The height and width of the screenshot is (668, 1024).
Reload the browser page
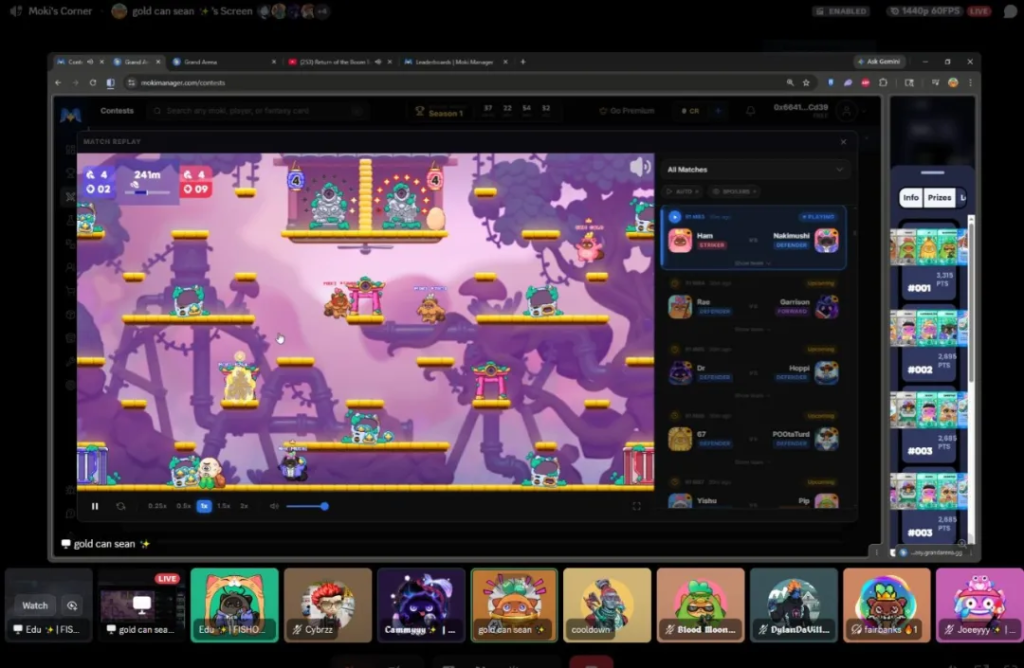coord(93,82)
